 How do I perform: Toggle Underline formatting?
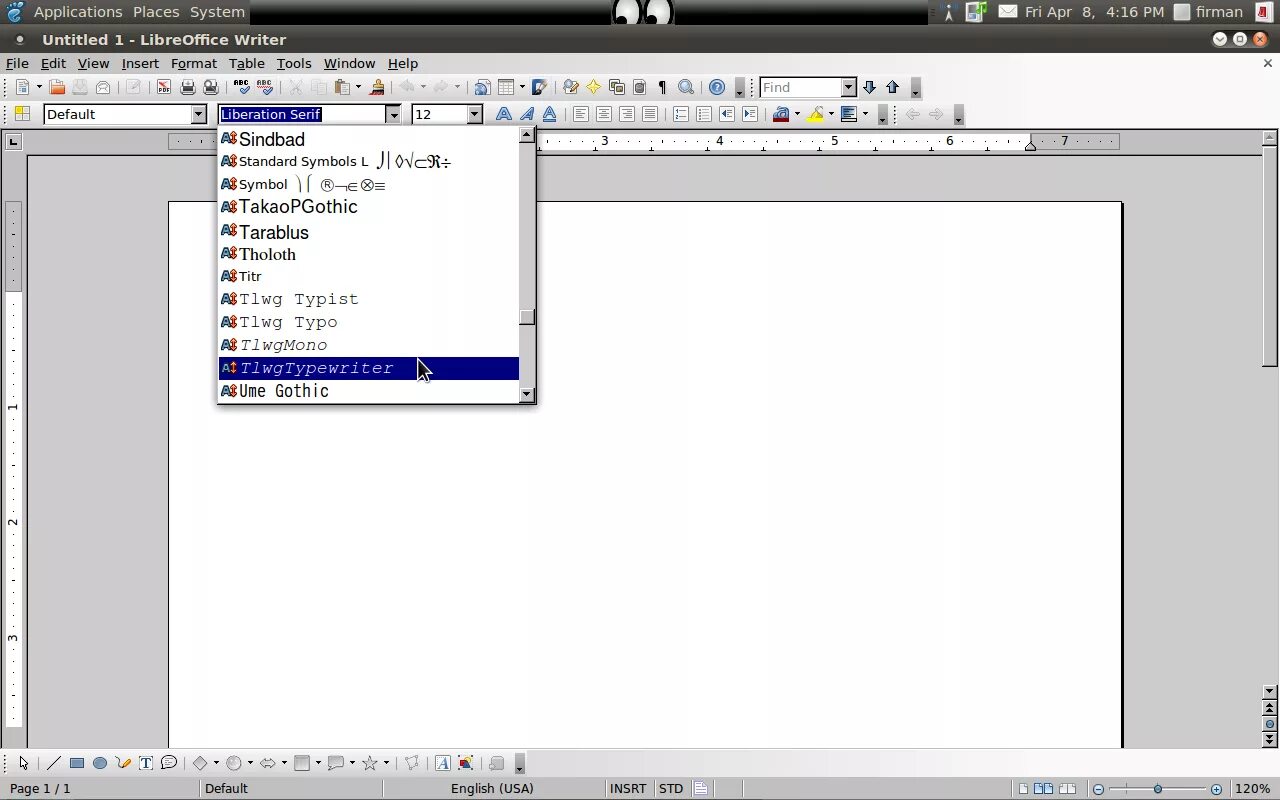[550, 114]
